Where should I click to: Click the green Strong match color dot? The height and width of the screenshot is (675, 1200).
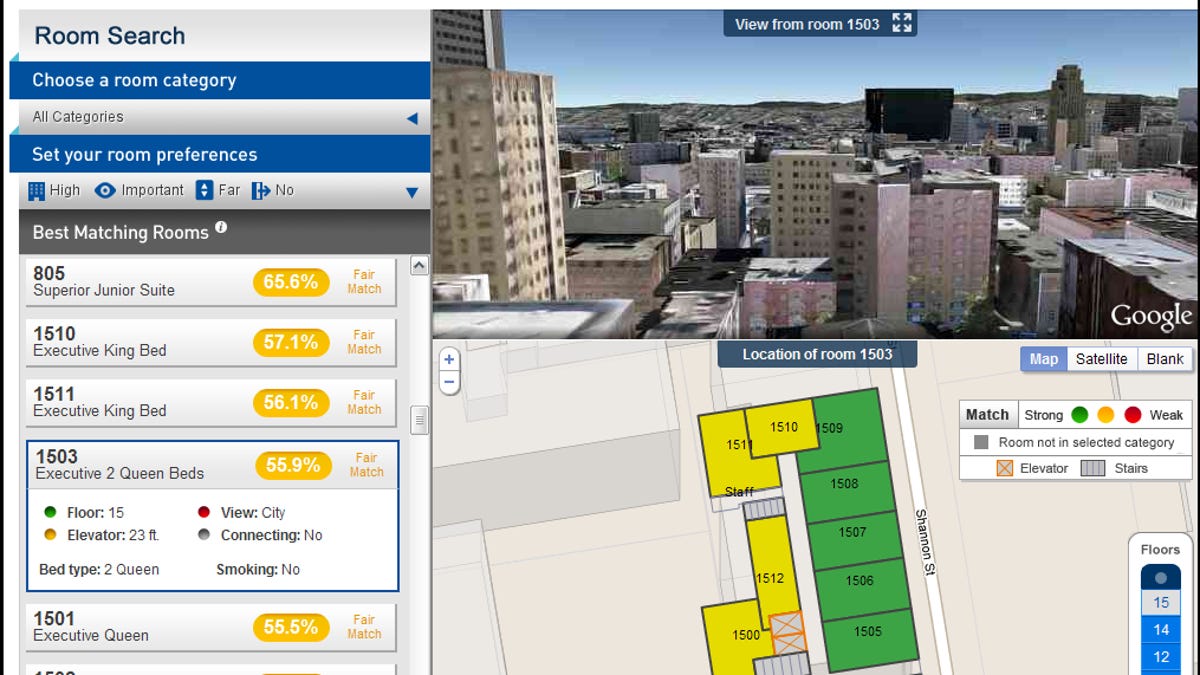(1079, 415)
